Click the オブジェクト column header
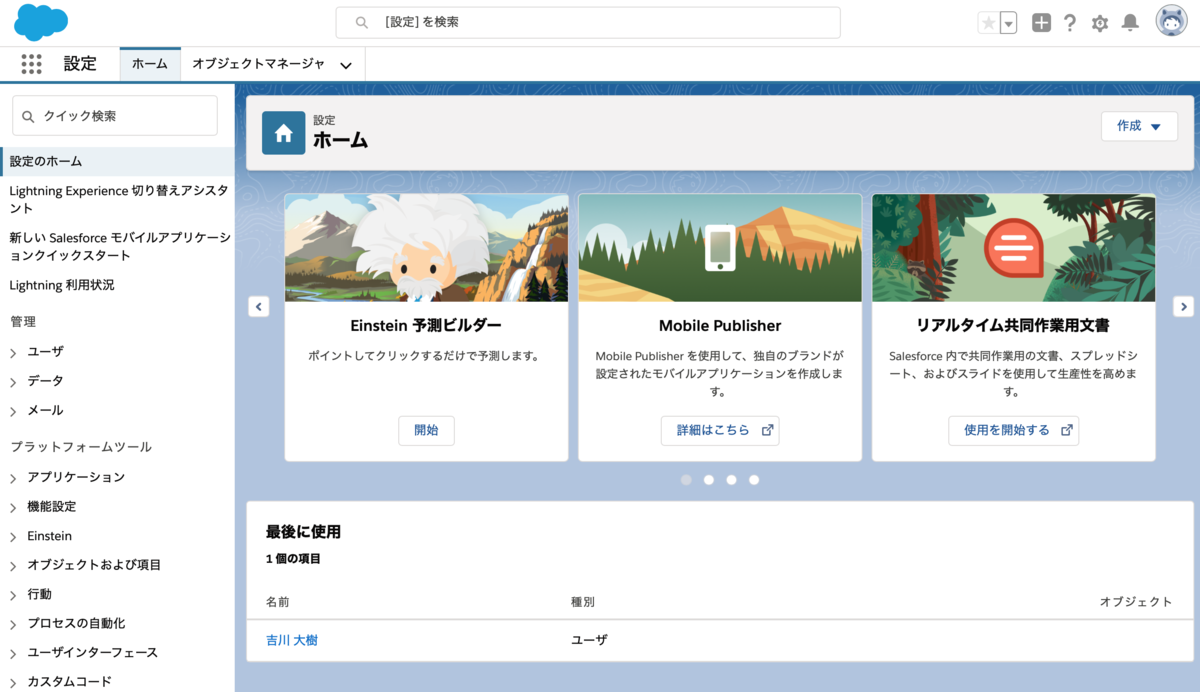The width and height of the screenshot is (1200, 692). click(x=1136, y=602)
